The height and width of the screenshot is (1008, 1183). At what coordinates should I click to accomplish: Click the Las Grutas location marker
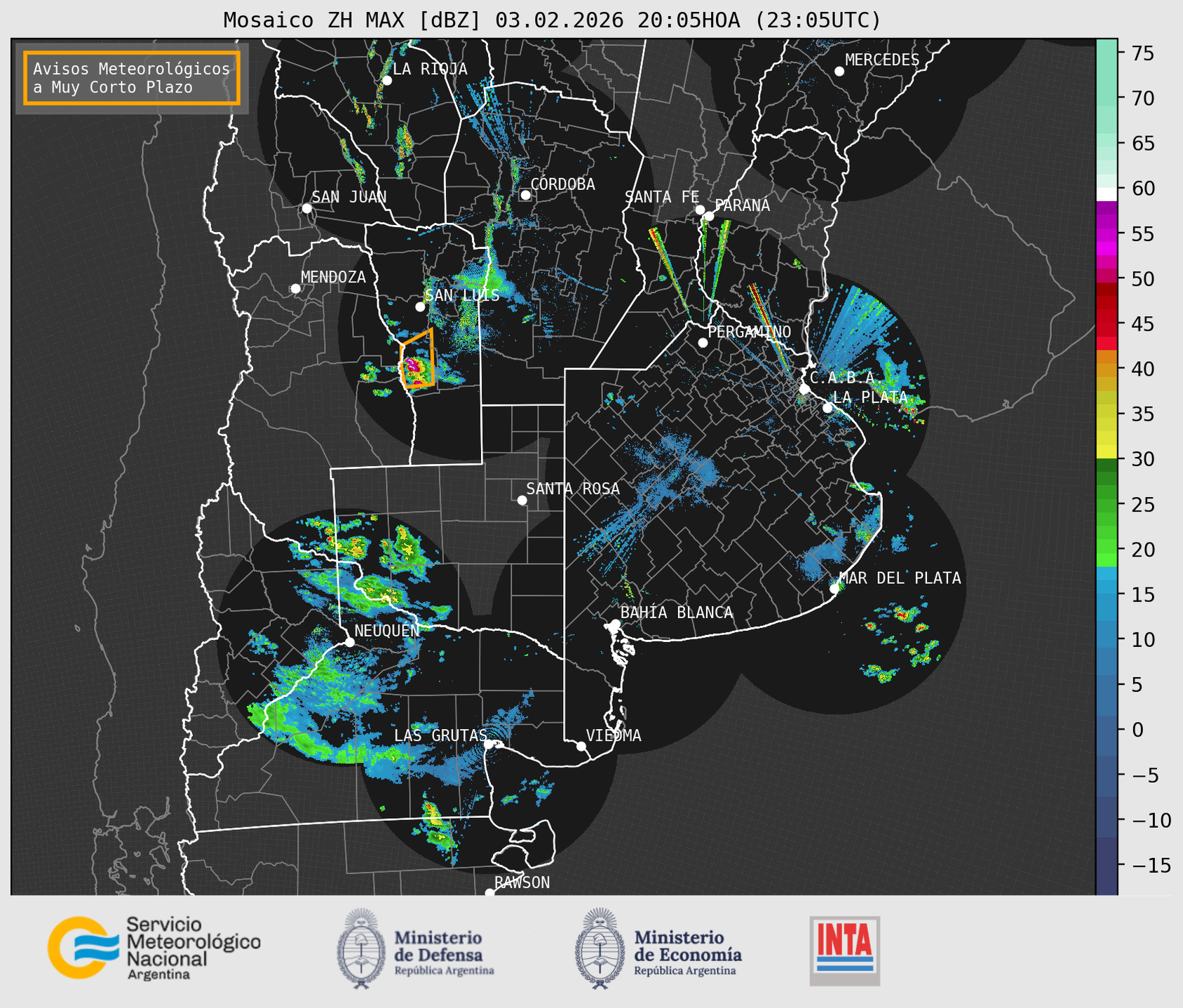coord(489,744)
